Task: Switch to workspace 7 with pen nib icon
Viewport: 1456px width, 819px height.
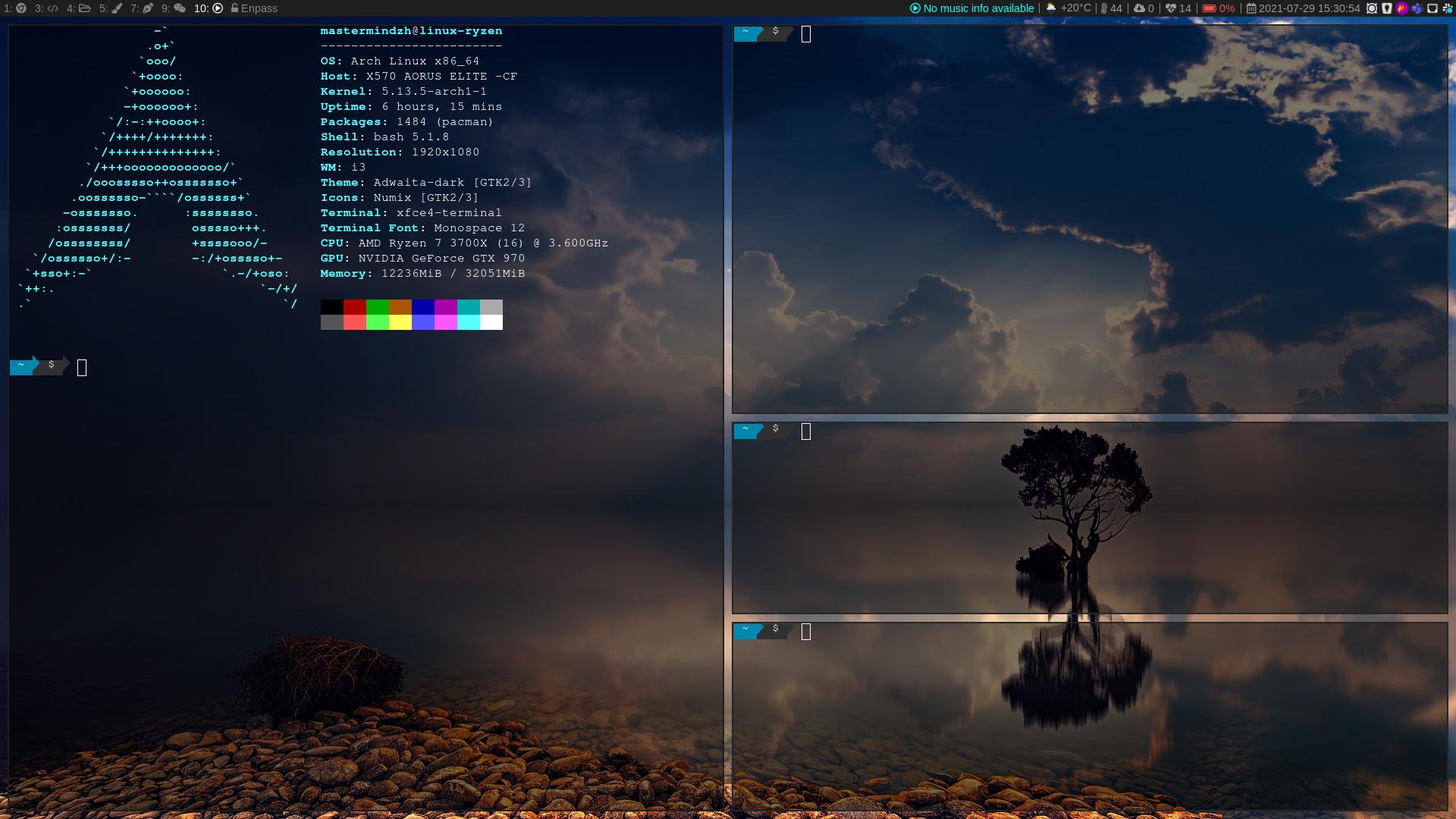Action: (142, 8)
